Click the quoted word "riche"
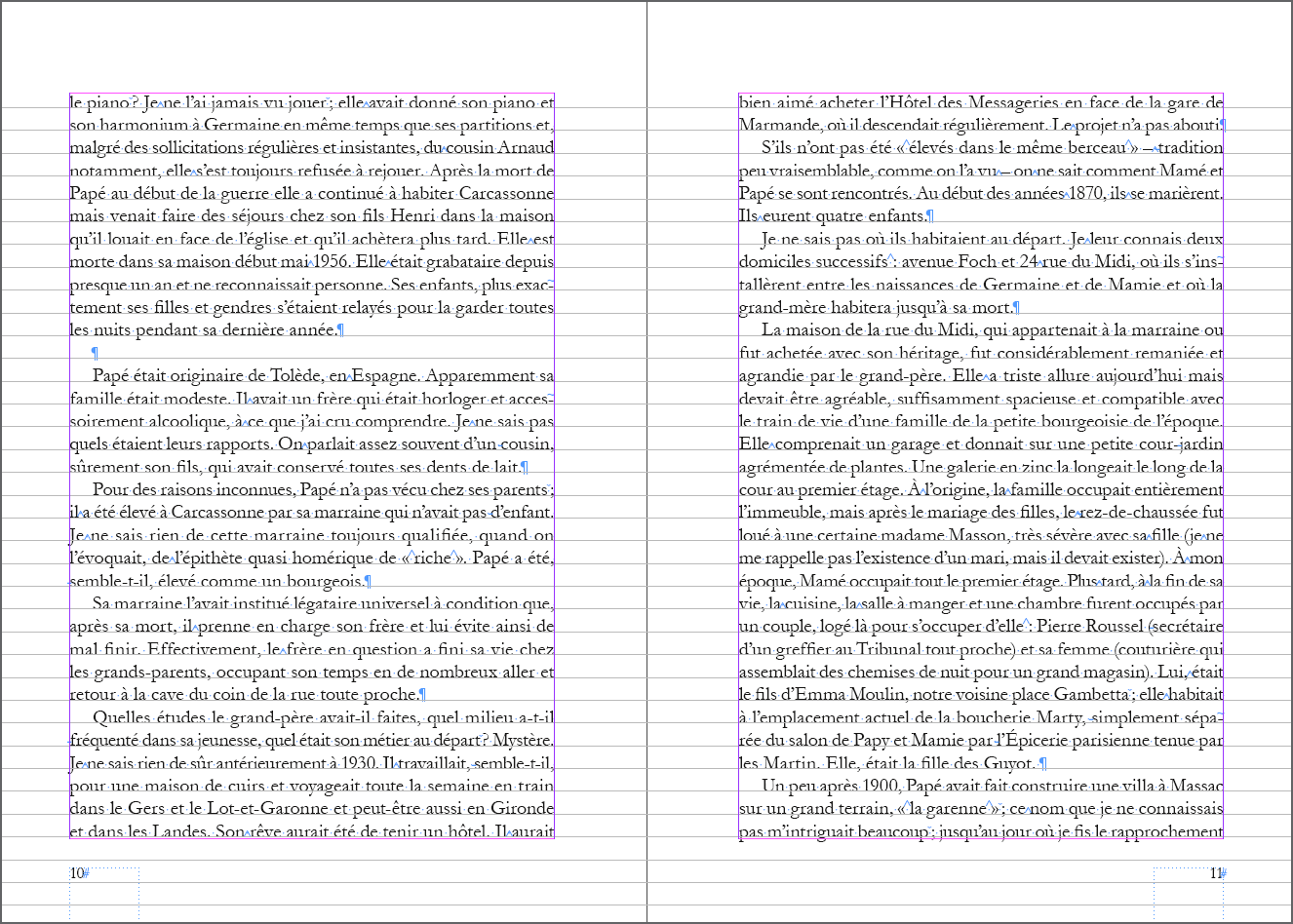The width and height of the screenshot is (1293, 924). click(431, 558)
